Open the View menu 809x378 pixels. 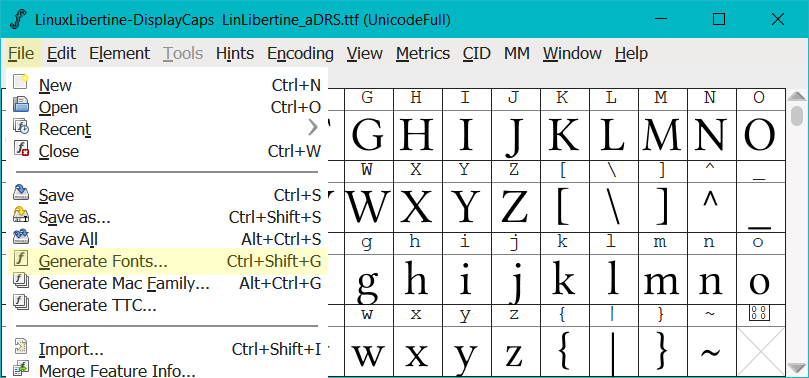coord(365,53)
